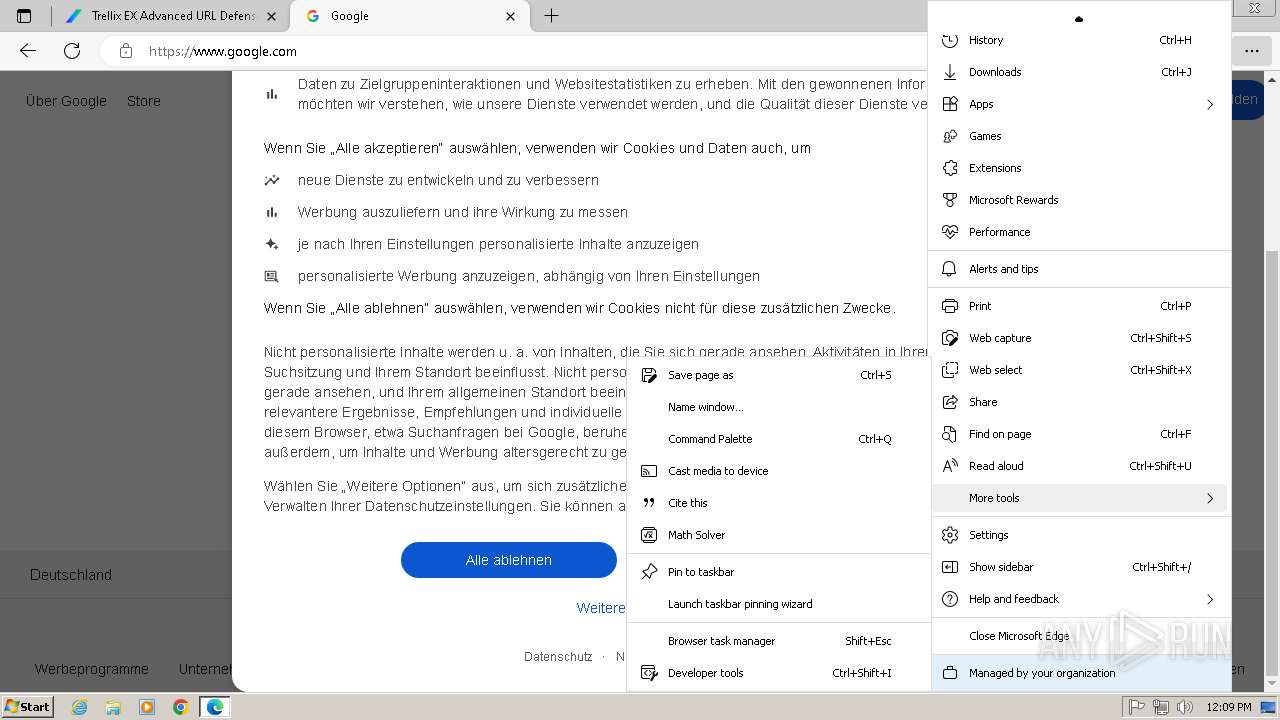This screenshot has width=1280, height=720.
Task: Click the Weitere options link
Action: point(601,608)
